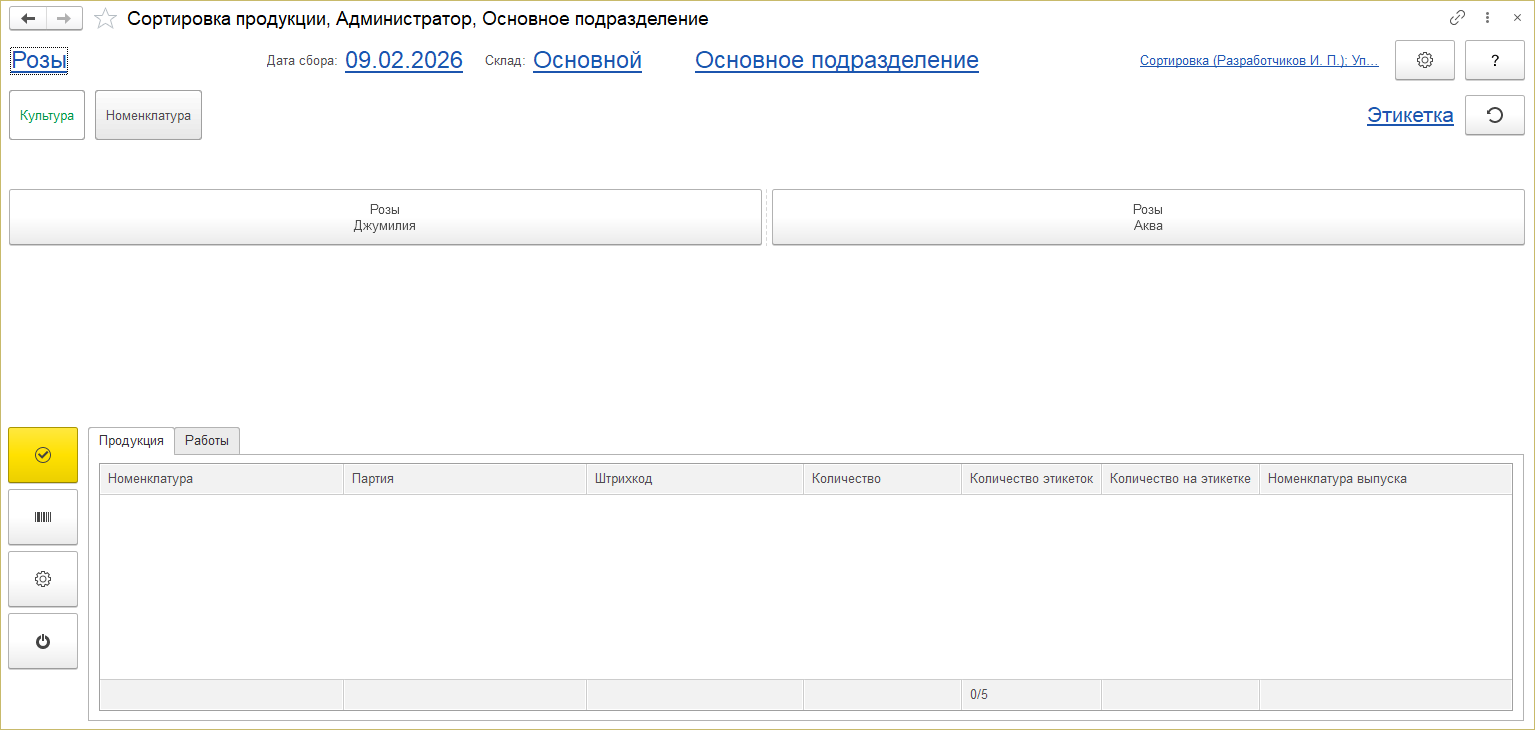Open help with the question mark button
The width and height of the screenshot is (1535, 730).
coord(1494,60)
